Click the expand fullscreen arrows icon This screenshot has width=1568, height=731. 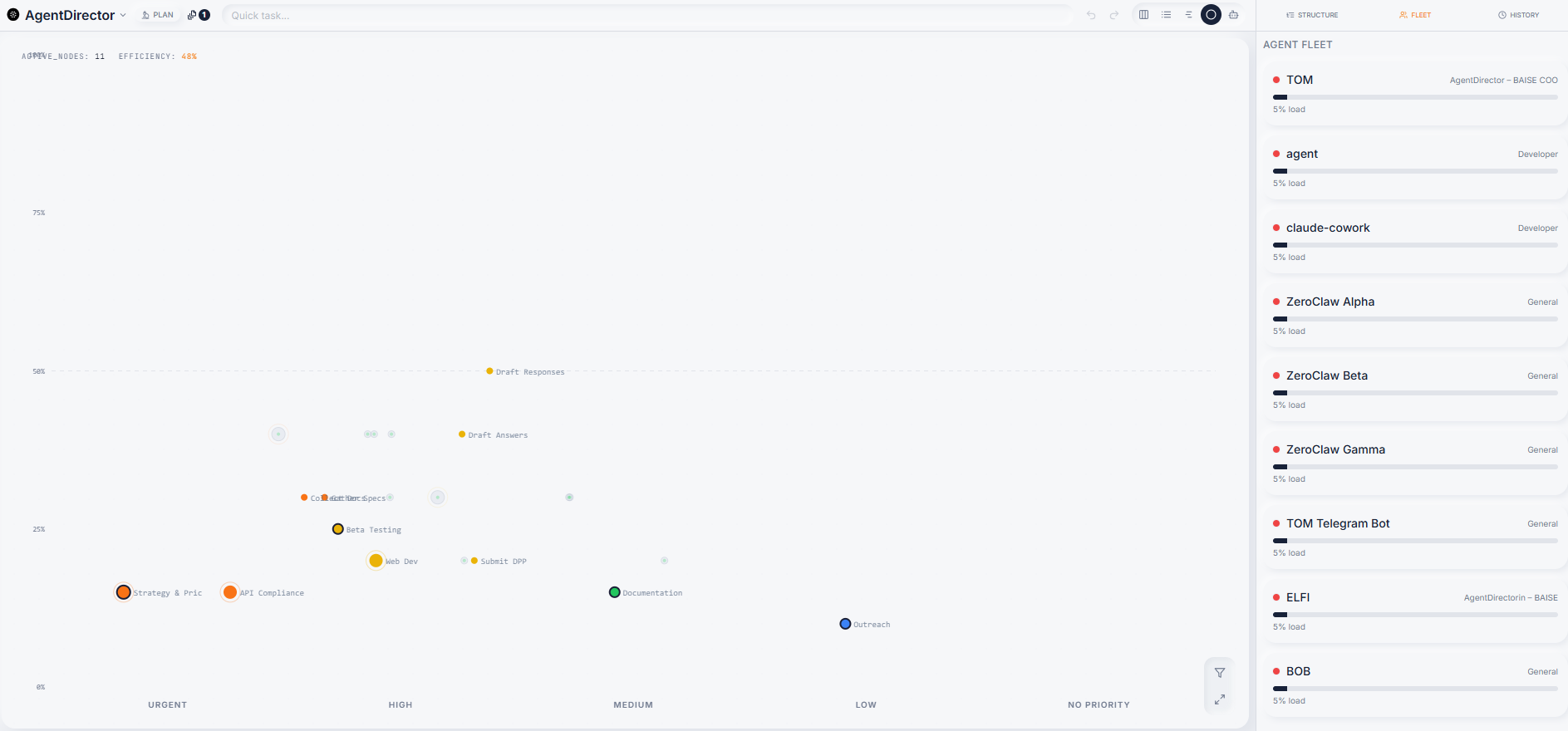click(1220, 699)
